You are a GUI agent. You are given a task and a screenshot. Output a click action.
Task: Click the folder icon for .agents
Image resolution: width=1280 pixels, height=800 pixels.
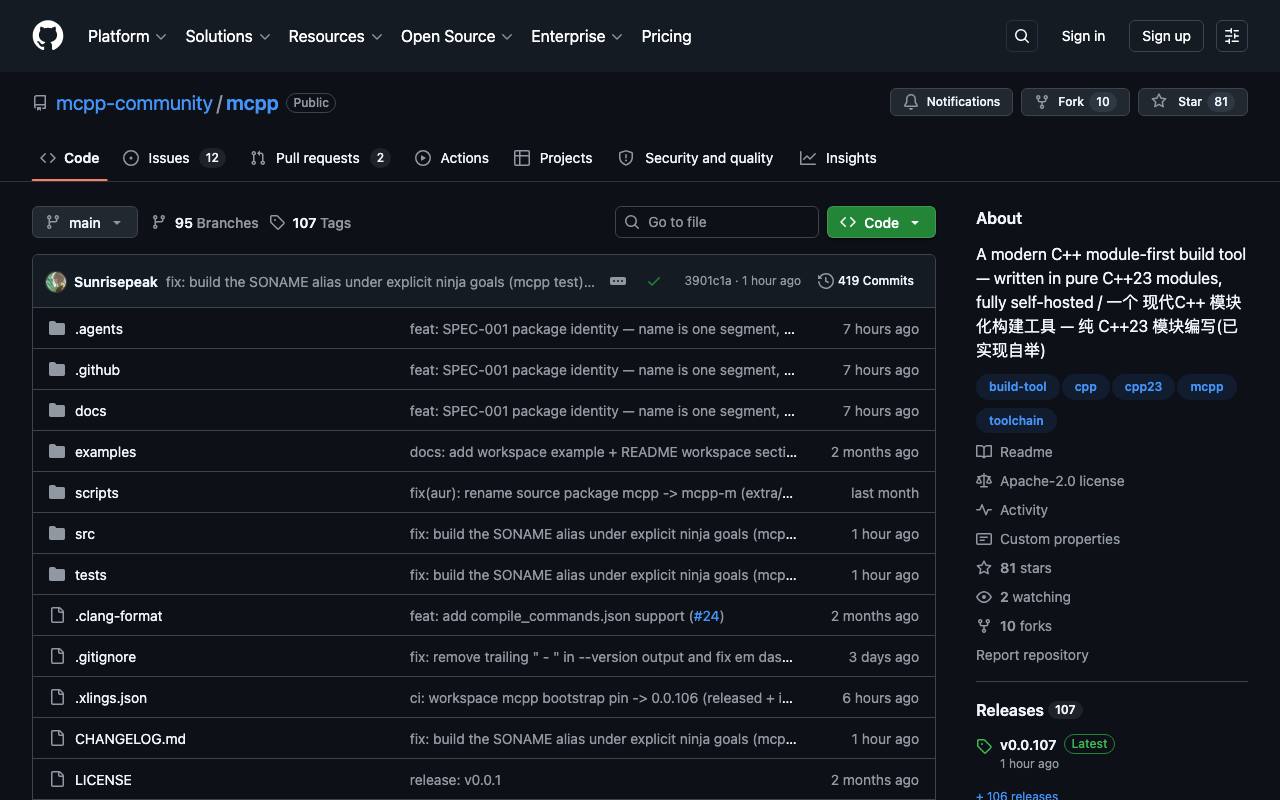click(57, 329)
